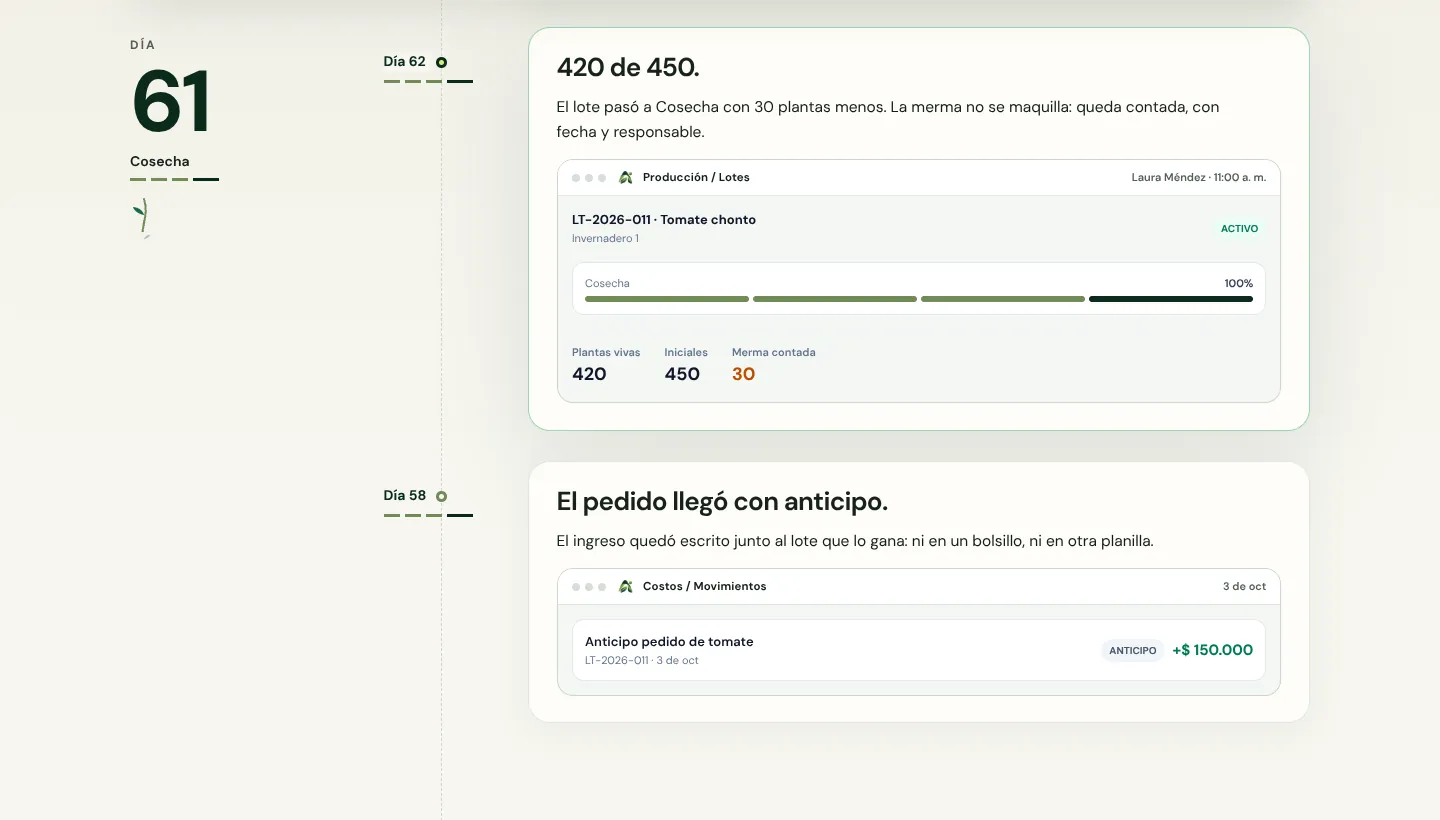The width and height of the screenshot is (1440, 820).
Task: Select the heading '420 de 450.'
Action: (x=628, y=68)
